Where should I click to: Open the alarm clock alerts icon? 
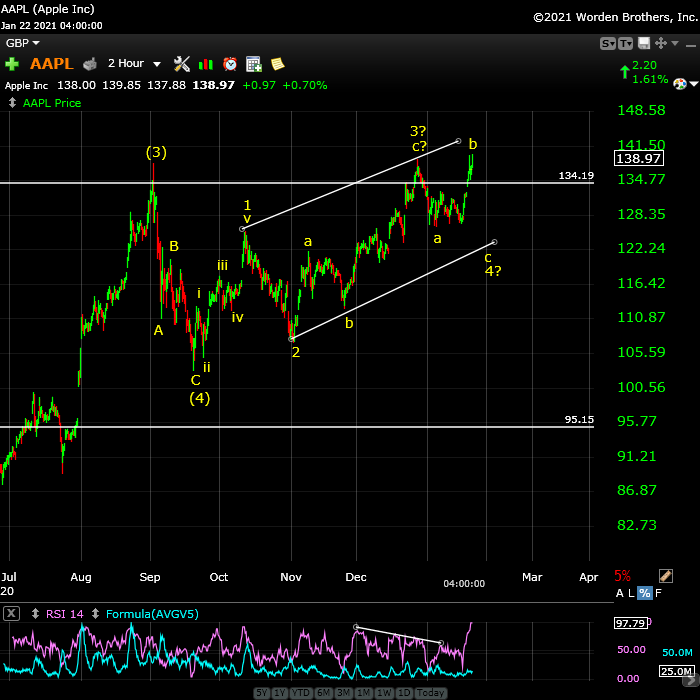point(230,64)
